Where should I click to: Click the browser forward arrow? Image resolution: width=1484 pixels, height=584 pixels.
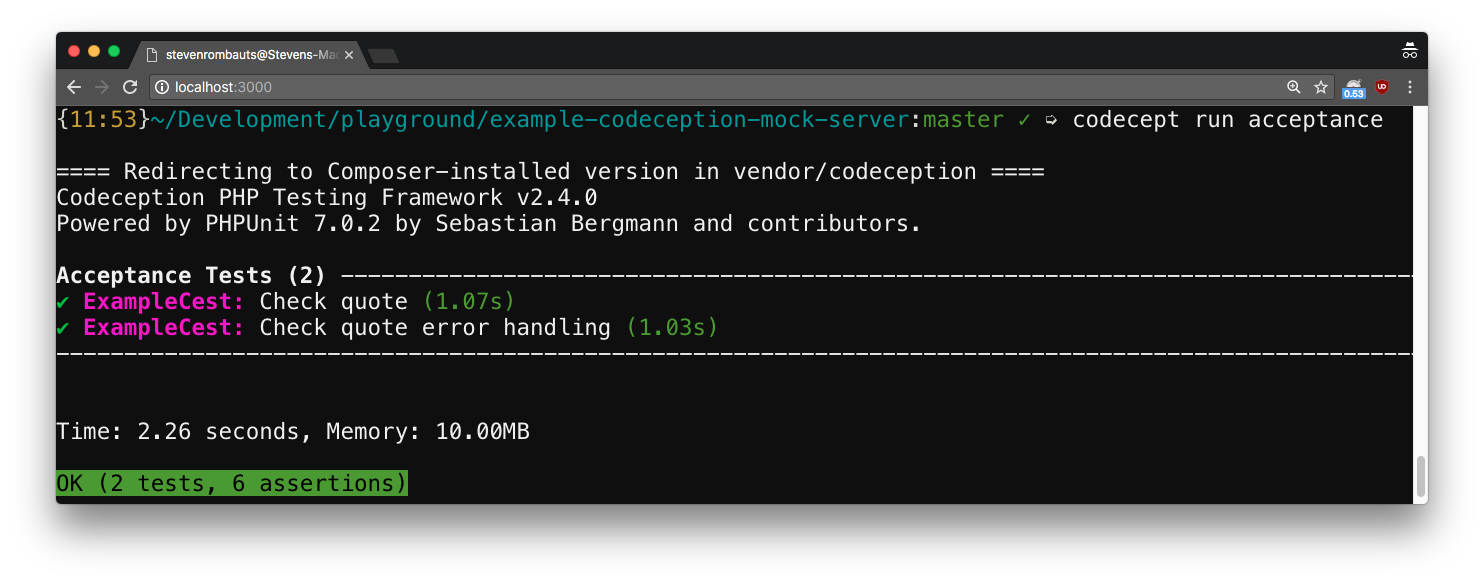[102, 87]
